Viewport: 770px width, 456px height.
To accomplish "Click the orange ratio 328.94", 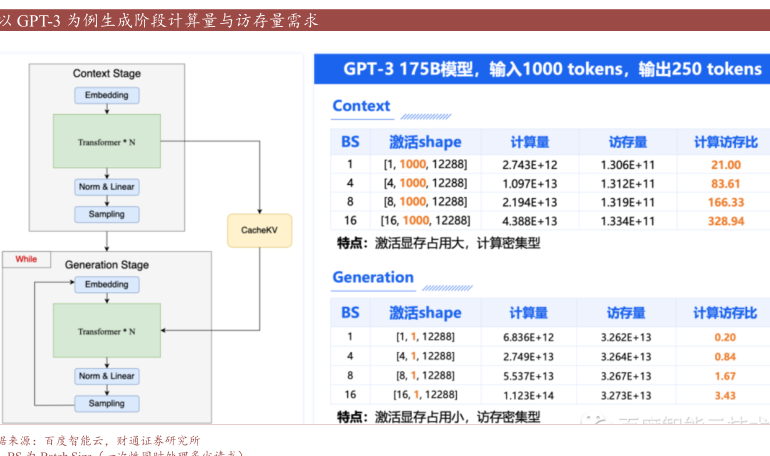I will [726, 221].
